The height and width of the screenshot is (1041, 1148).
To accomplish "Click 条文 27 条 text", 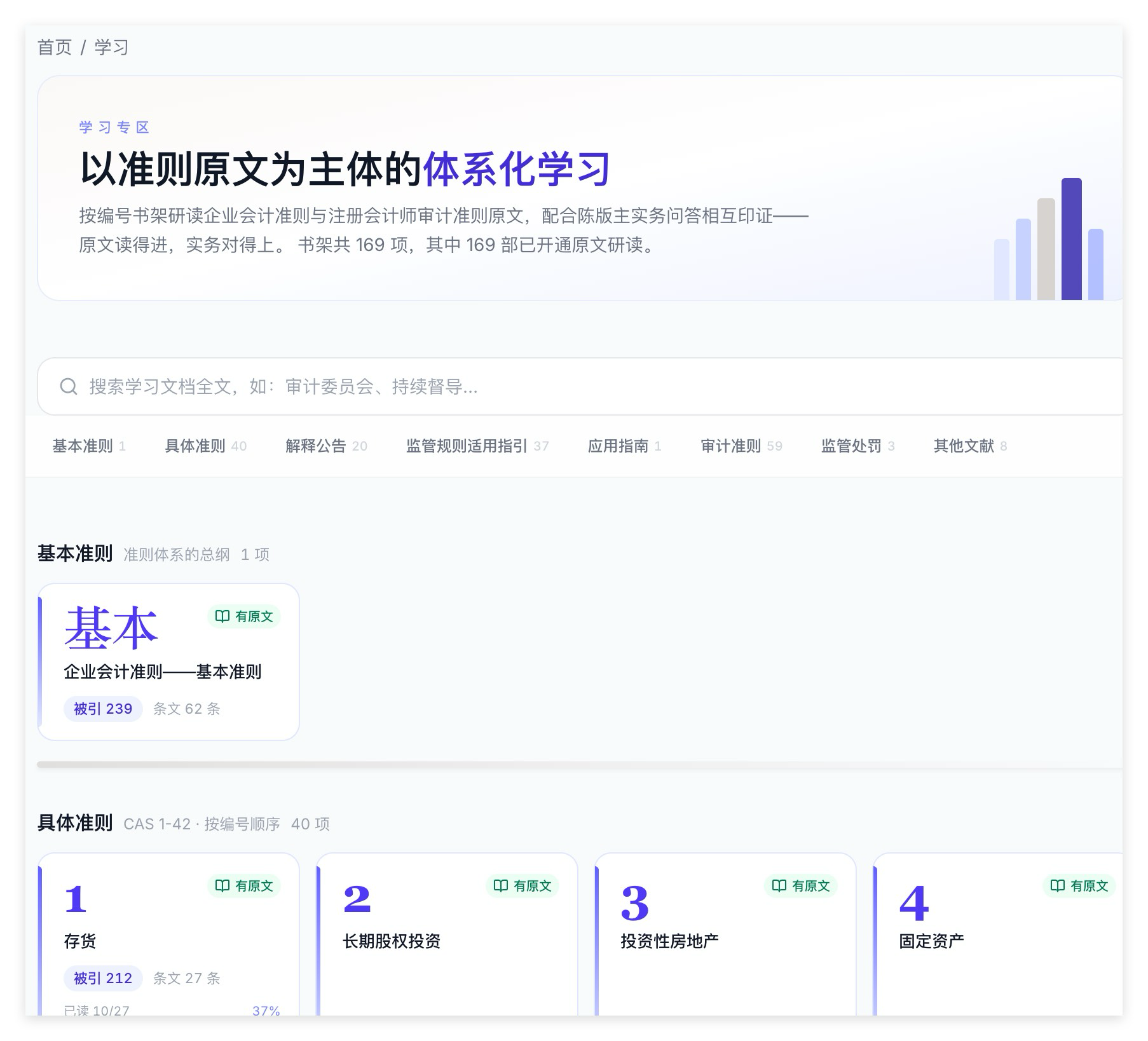I will click(187, 978).
